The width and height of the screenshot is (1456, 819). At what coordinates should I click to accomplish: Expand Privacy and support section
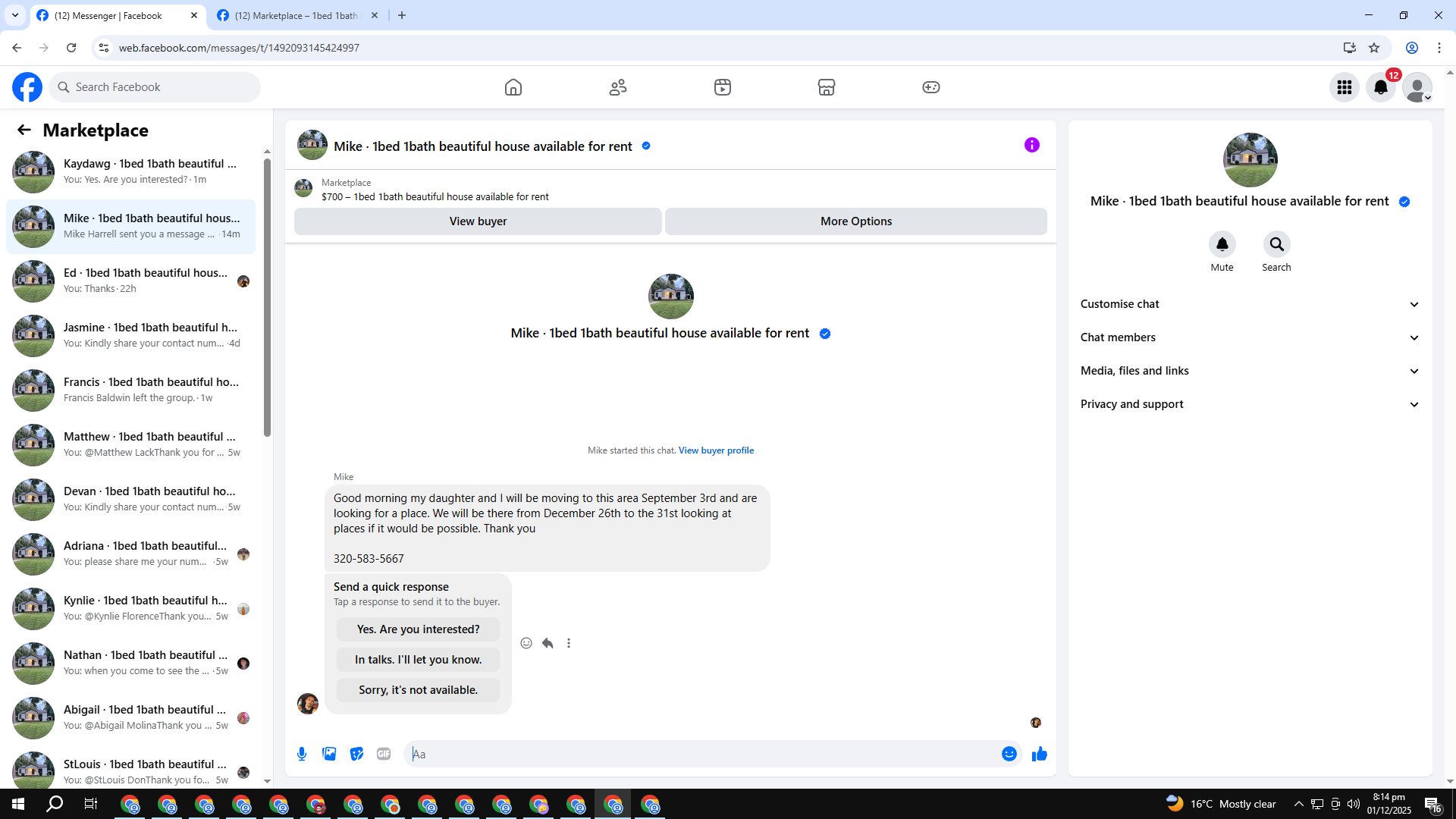[x=1250, y=404]
